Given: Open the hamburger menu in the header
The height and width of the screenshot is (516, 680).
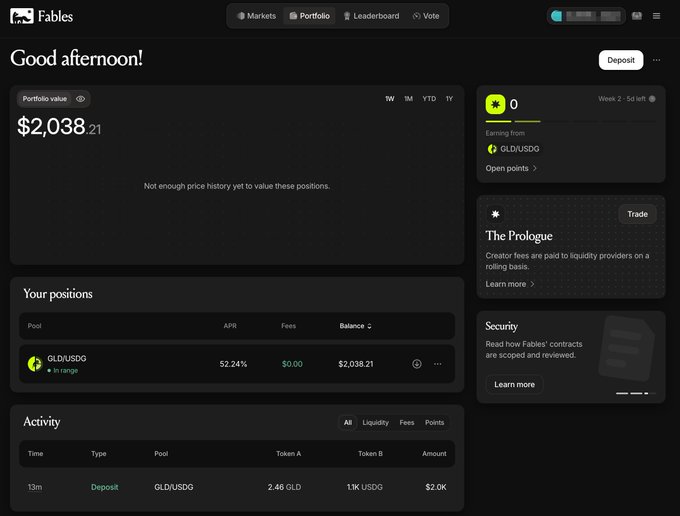Looking at the screenshot, I should (x=657, y=16).
